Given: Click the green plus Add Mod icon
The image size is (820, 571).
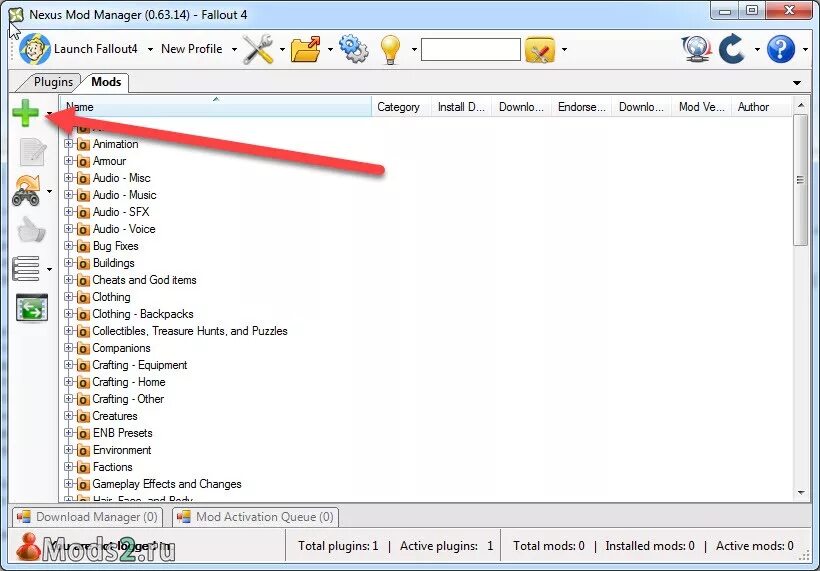Looking at the screenshot, I should [25, 113].
